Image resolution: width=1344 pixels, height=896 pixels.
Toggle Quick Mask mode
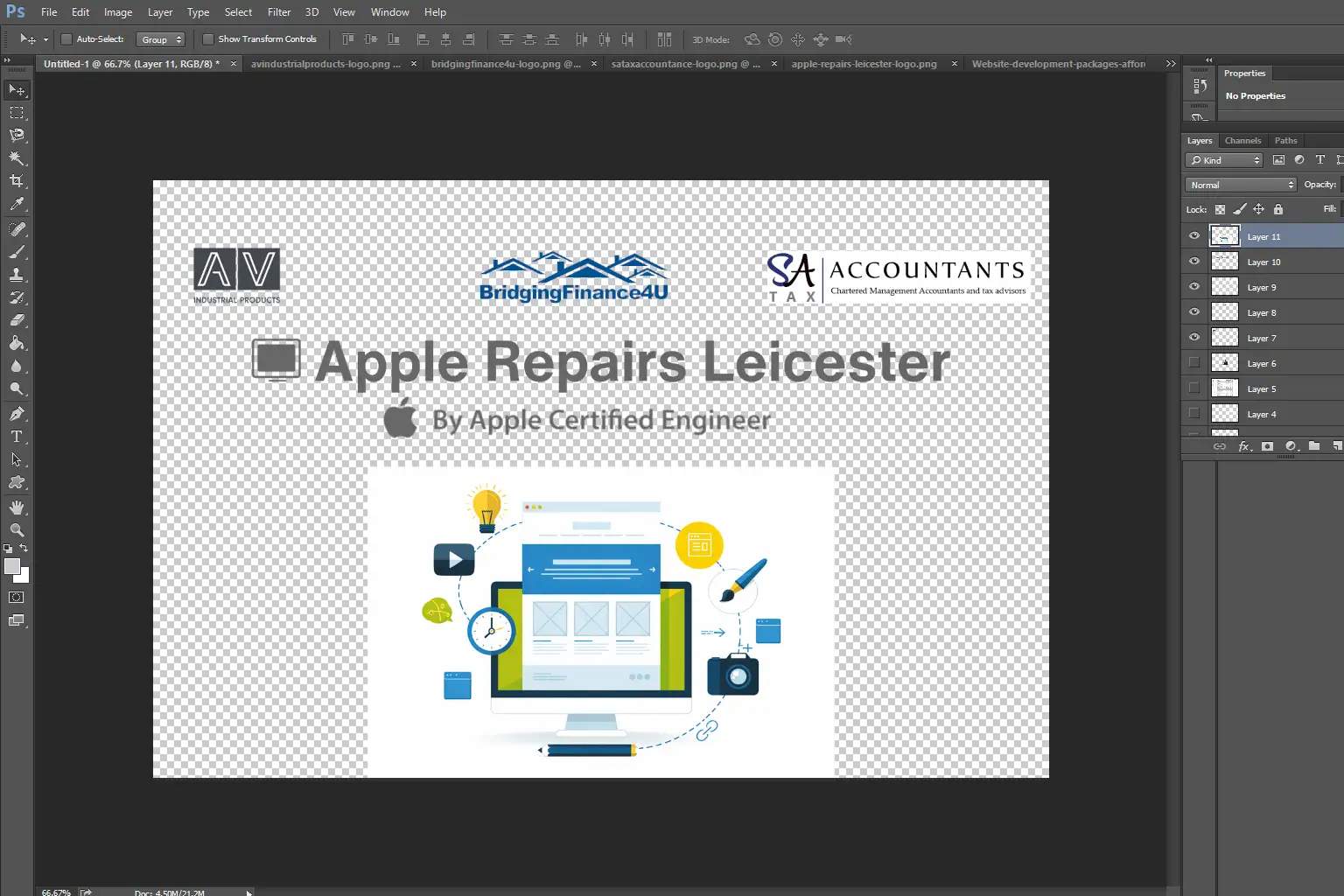(17, 598)
